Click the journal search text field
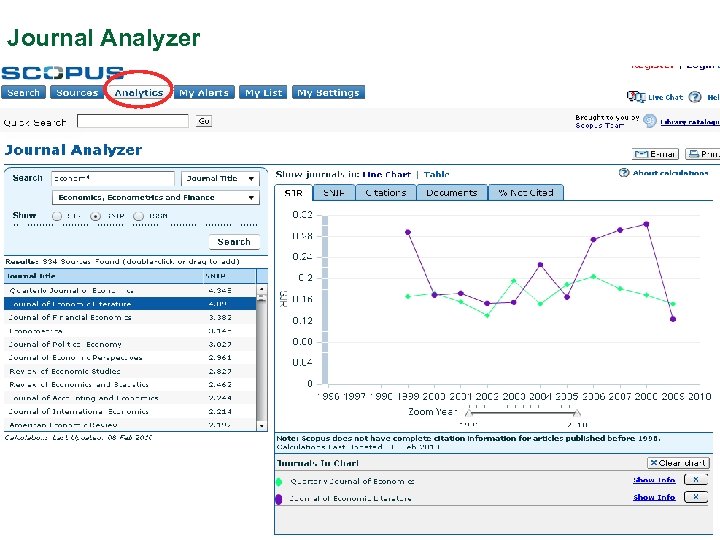Viewport: 720px width, 540px height. click(113, 178)
